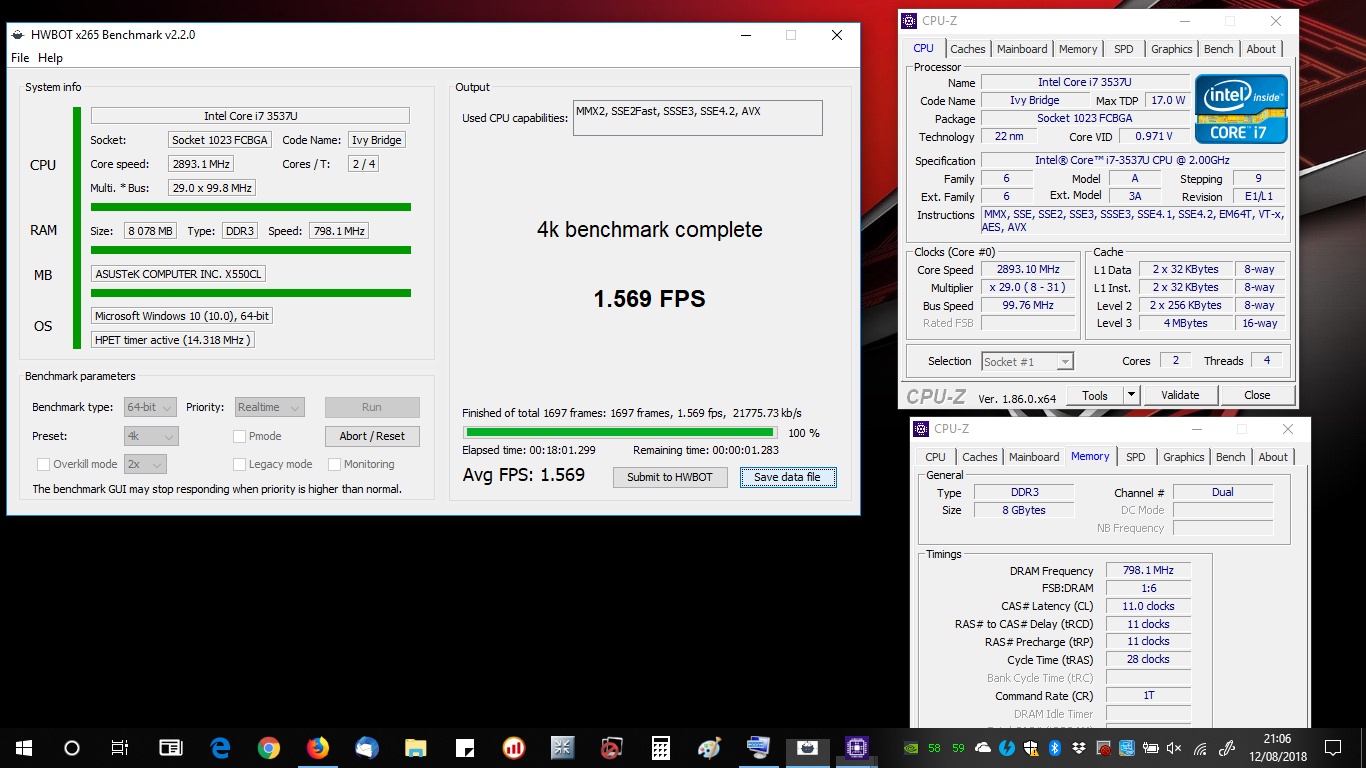Open the Windows Ink Workspace pen icon
This screenshot has height=768, width=1366.
tap(1225, 747)
